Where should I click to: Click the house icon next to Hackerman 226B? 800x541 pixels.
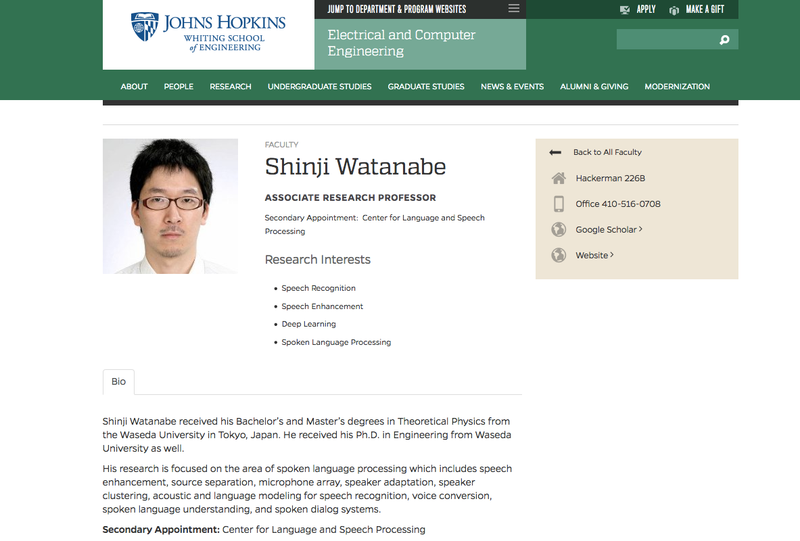pyautogui.click(x=559, y=178)
